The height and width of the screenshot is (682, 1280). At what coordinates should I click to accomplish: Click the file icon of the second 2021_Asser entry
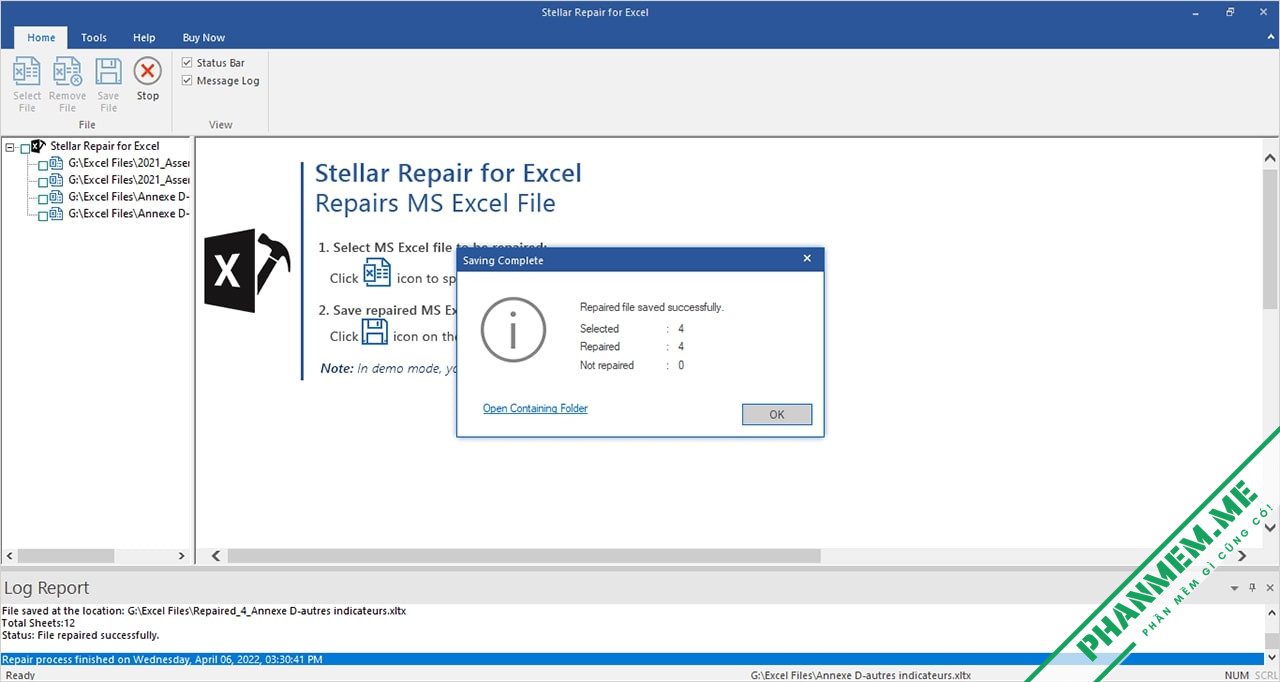pyautogui.click(x=57, y=180)
